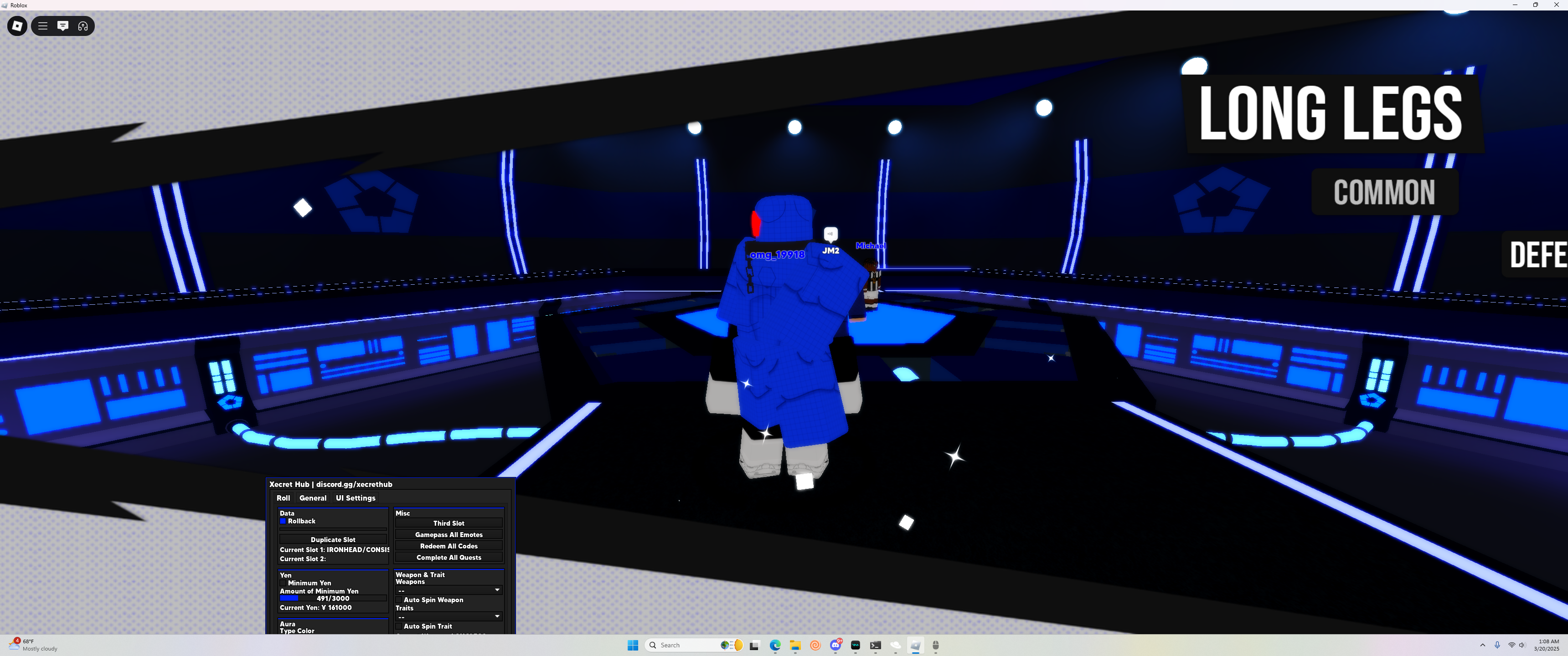Enable Auto Spin Weapon checkbox
This screenshot has width=1568, height=656.
pos(399,600)
